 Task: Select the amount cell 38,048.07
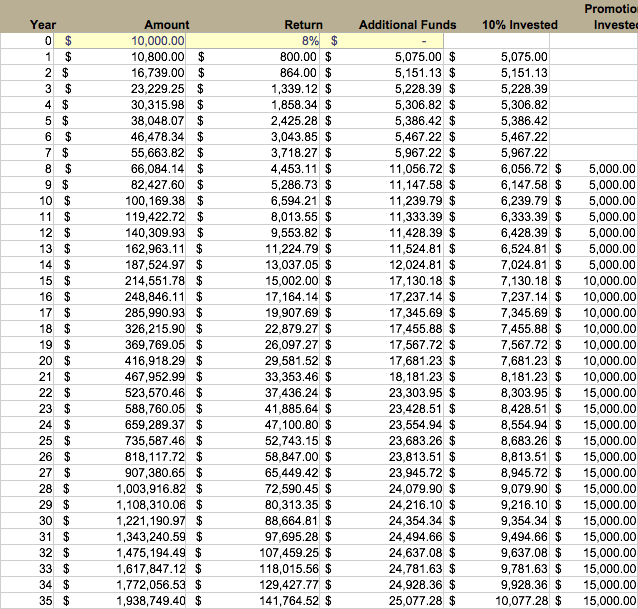(120, 121)
